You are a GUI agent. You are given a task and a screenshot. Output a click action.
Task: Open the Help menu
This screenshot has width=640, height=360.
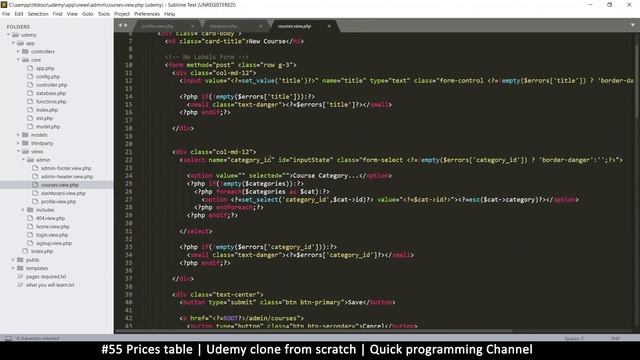click(x=169, y=14)
